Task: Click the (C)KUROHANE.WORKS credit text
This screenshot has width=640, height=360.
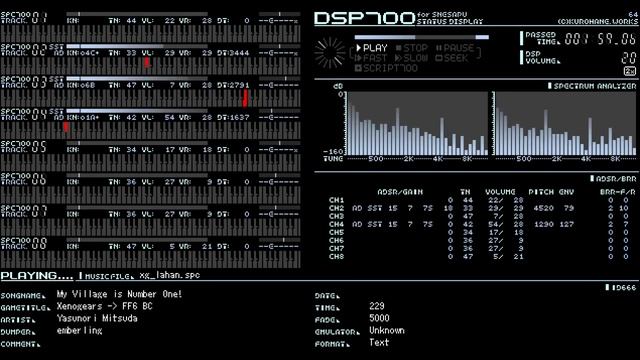Action: [598, 21]
